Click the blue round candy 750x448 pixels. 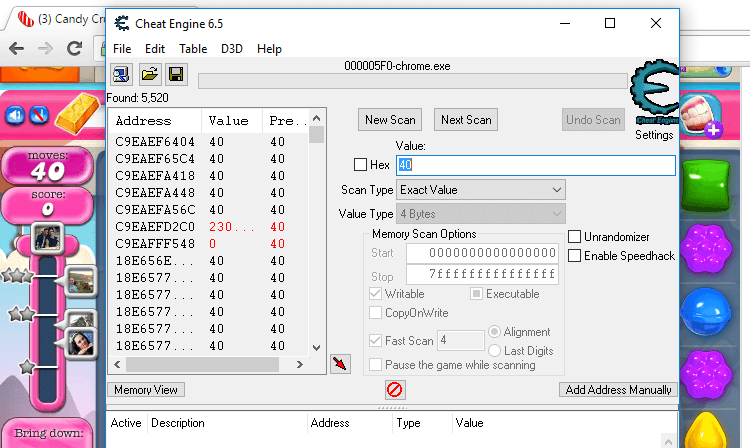point(706,312)
